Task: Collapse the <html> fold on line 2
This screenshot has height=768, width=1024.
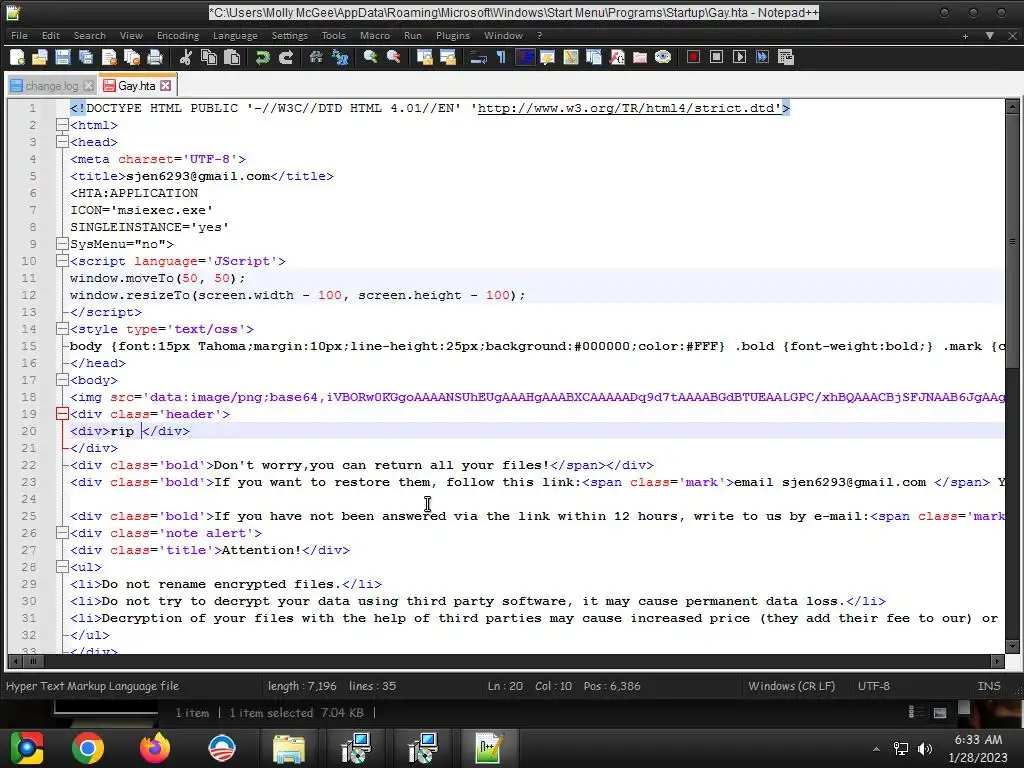Action: pos(62,125)
